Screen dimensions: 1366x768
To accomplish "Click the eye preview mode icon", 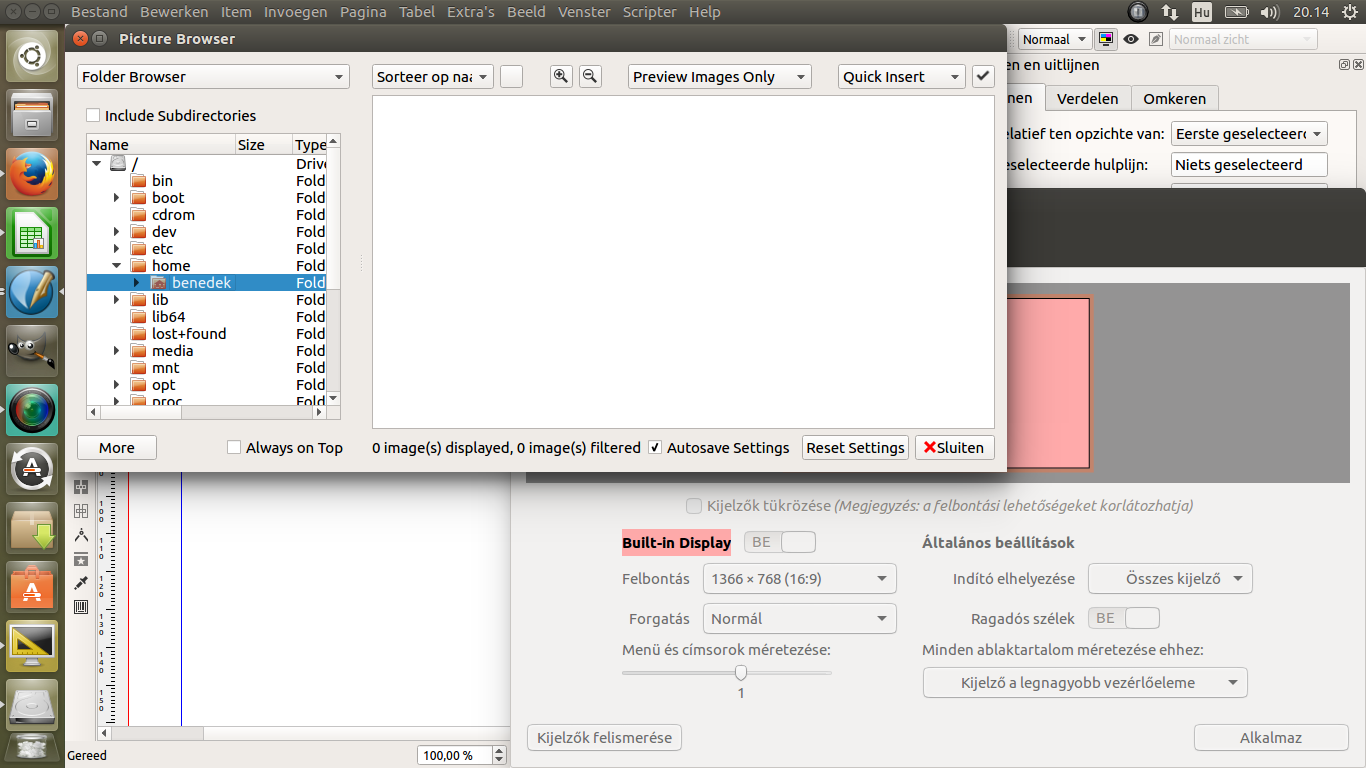I will 1131,40.
